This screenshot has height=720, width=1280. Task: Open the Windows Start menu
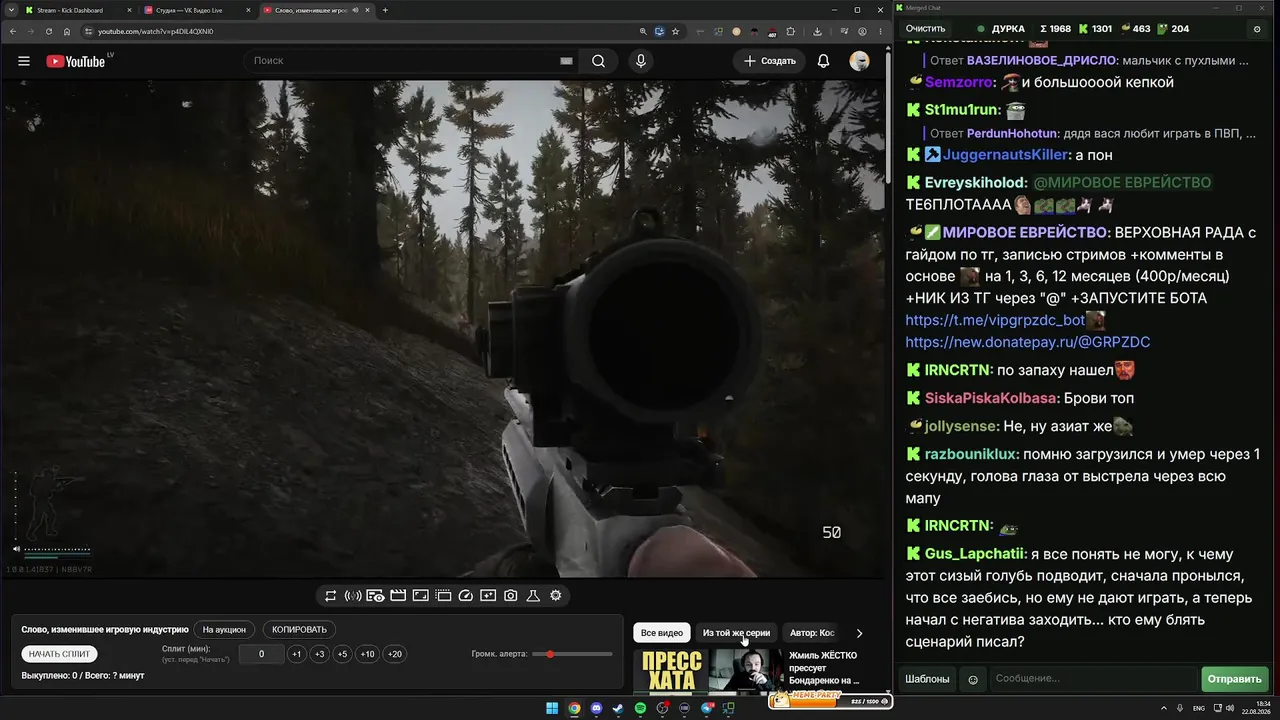552,708
